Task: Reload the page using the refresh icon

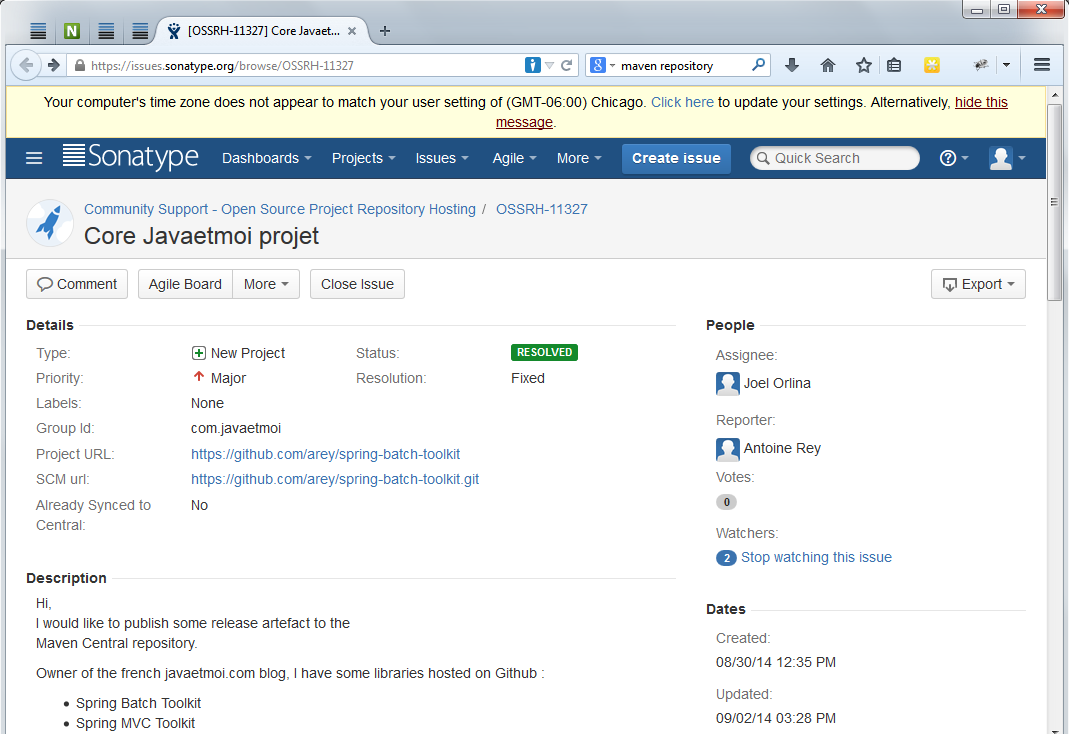Action: (567, 65)
